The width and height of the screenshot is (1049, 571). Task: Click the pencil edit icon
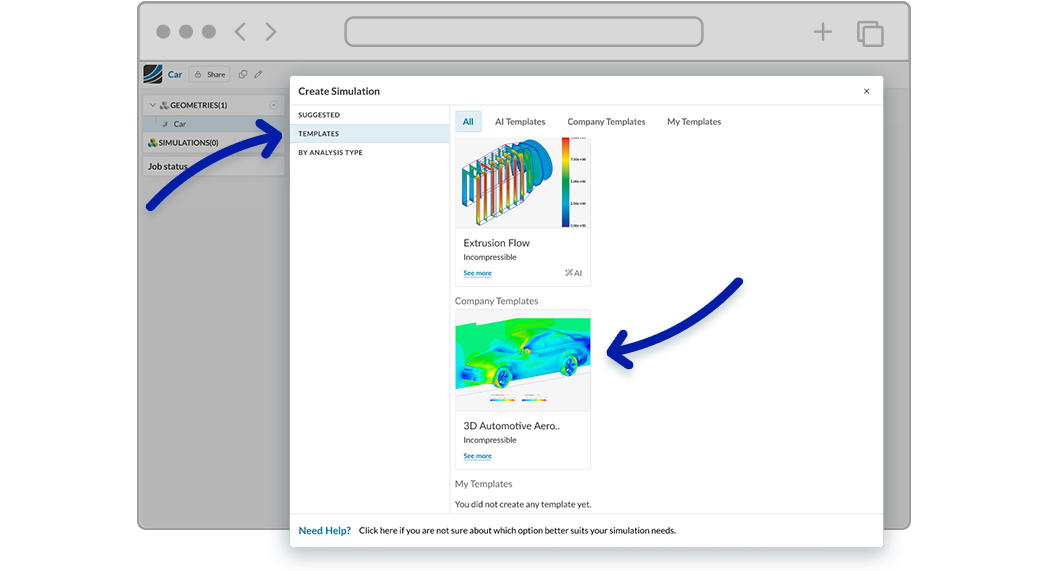click(x=258, y=74)
